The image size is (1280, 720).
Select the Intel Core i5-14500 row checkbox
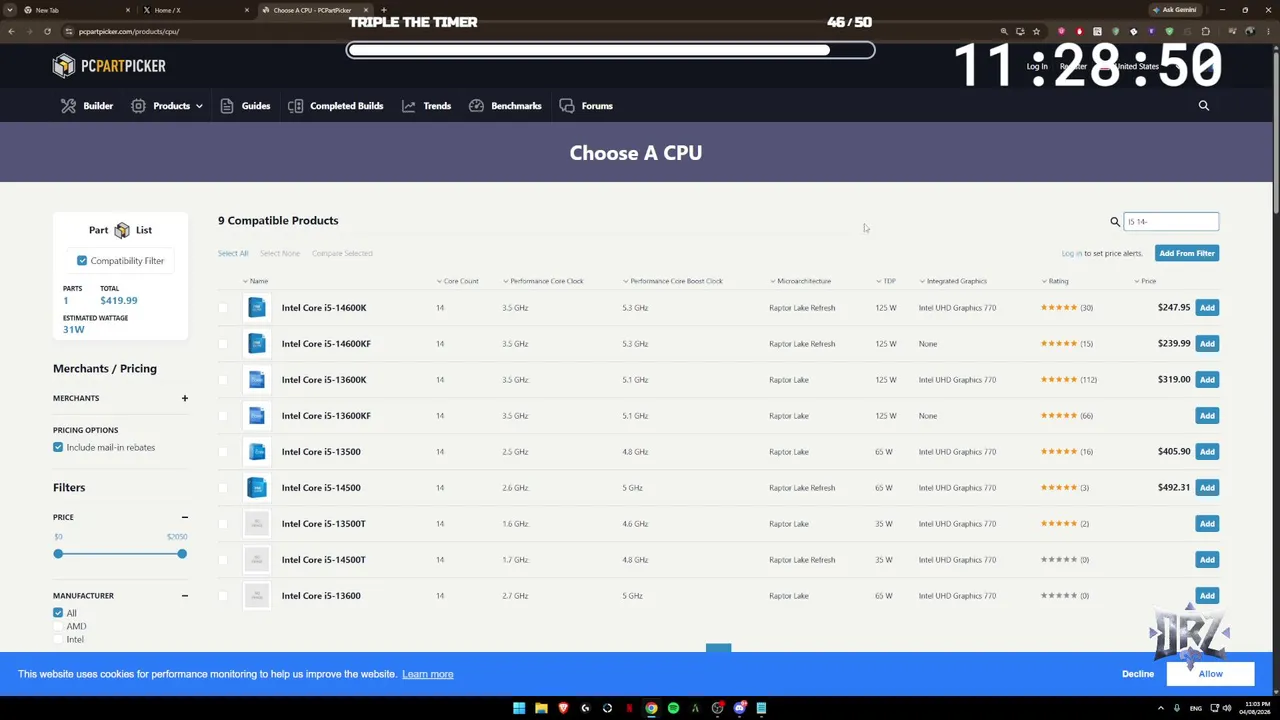[223, 488]
